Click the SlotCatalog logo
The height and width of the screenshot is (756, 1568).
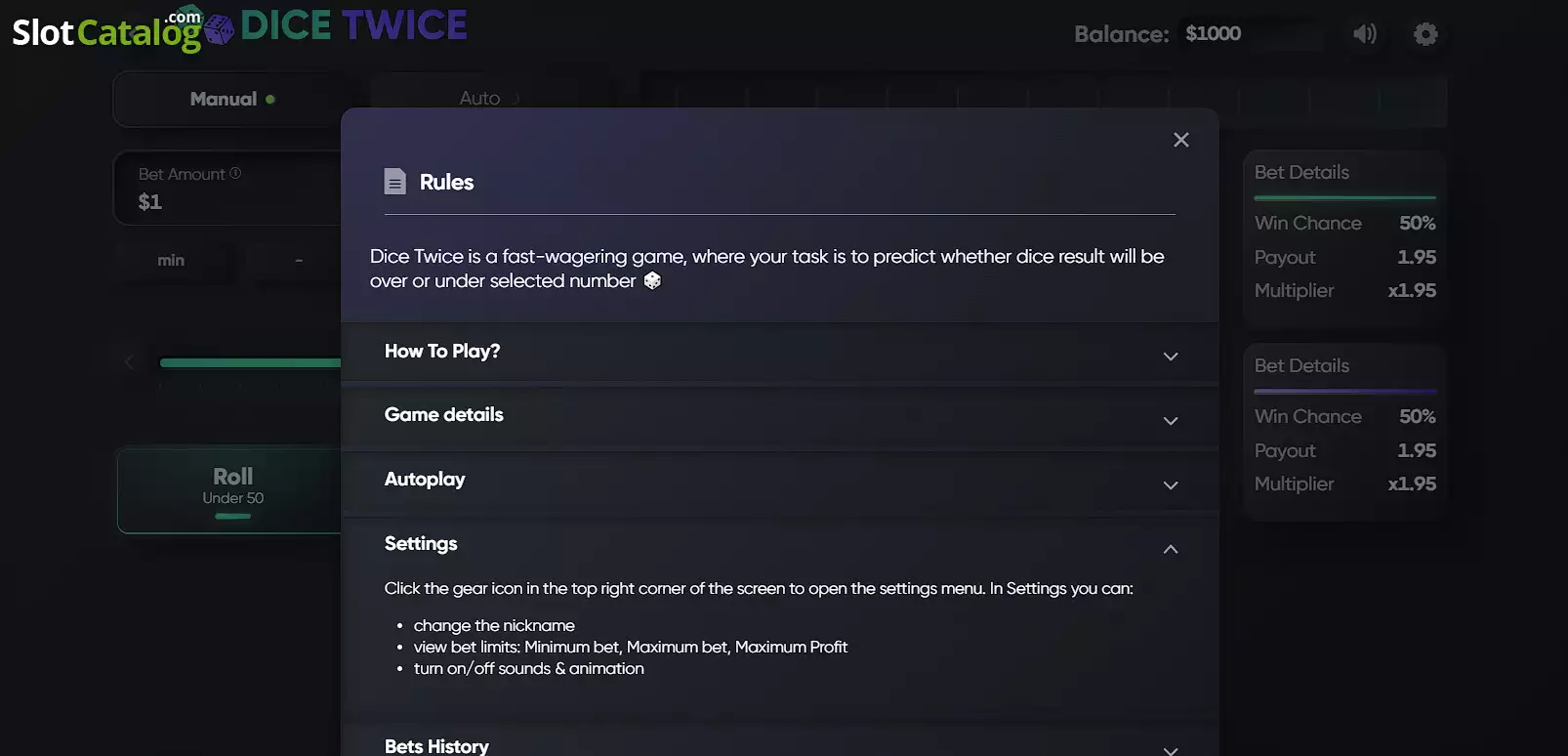[106, 29]
